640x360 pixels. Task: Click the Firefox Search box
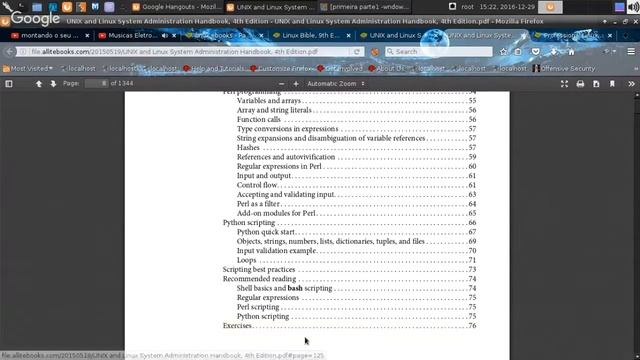[x=439, y=52]
